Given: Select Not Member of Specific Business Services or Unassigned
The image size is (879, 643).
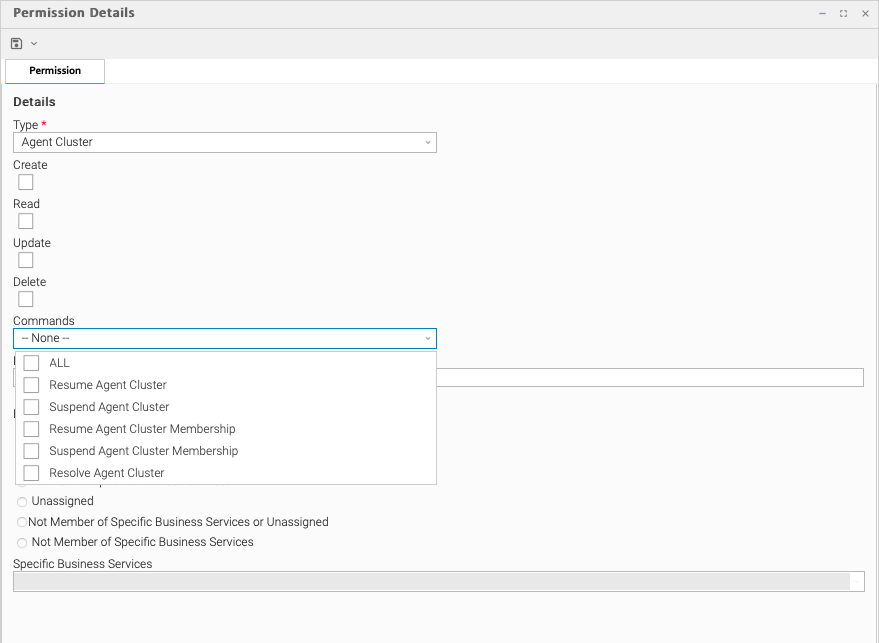Looking at the screenshot, I should [22, 522].
